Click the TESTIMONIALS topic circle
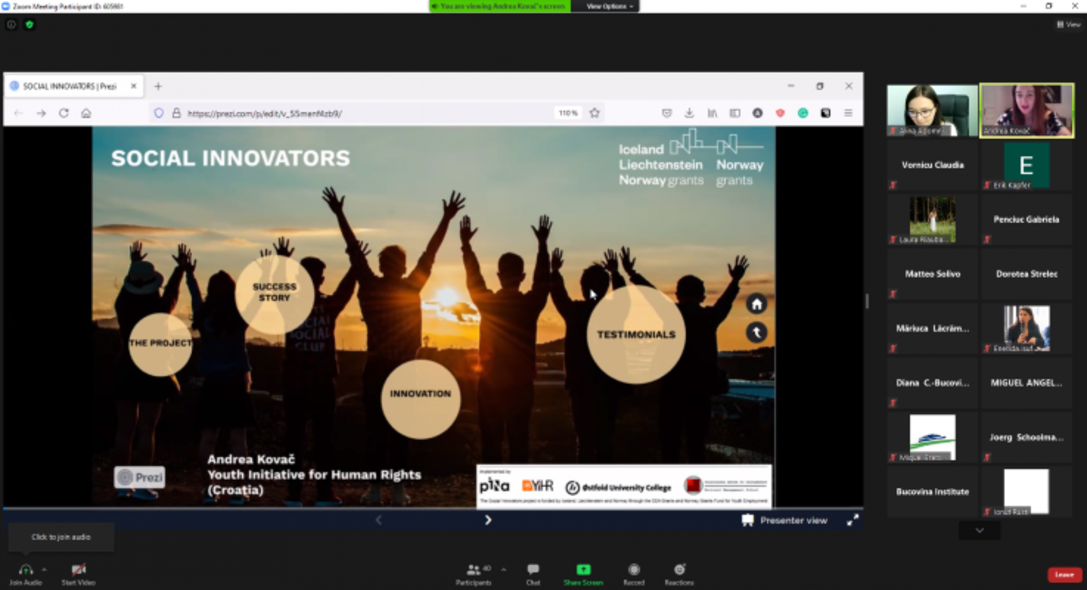Viewport: 1087px width, 590px height. coord(636,335)
